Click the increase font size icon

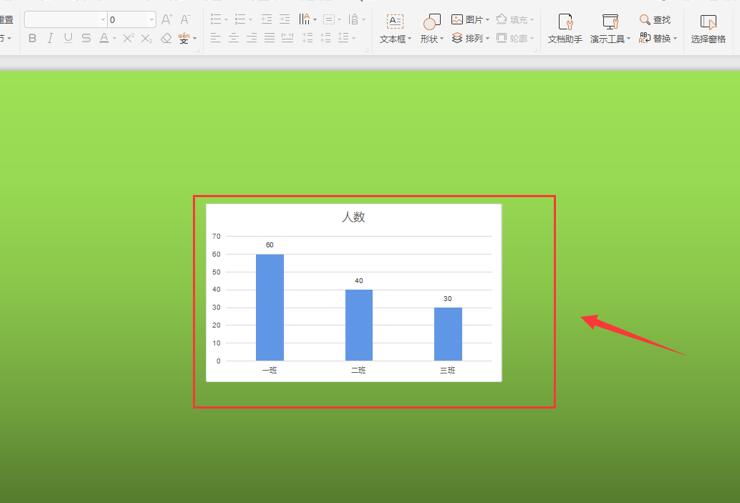click(166, 19)
